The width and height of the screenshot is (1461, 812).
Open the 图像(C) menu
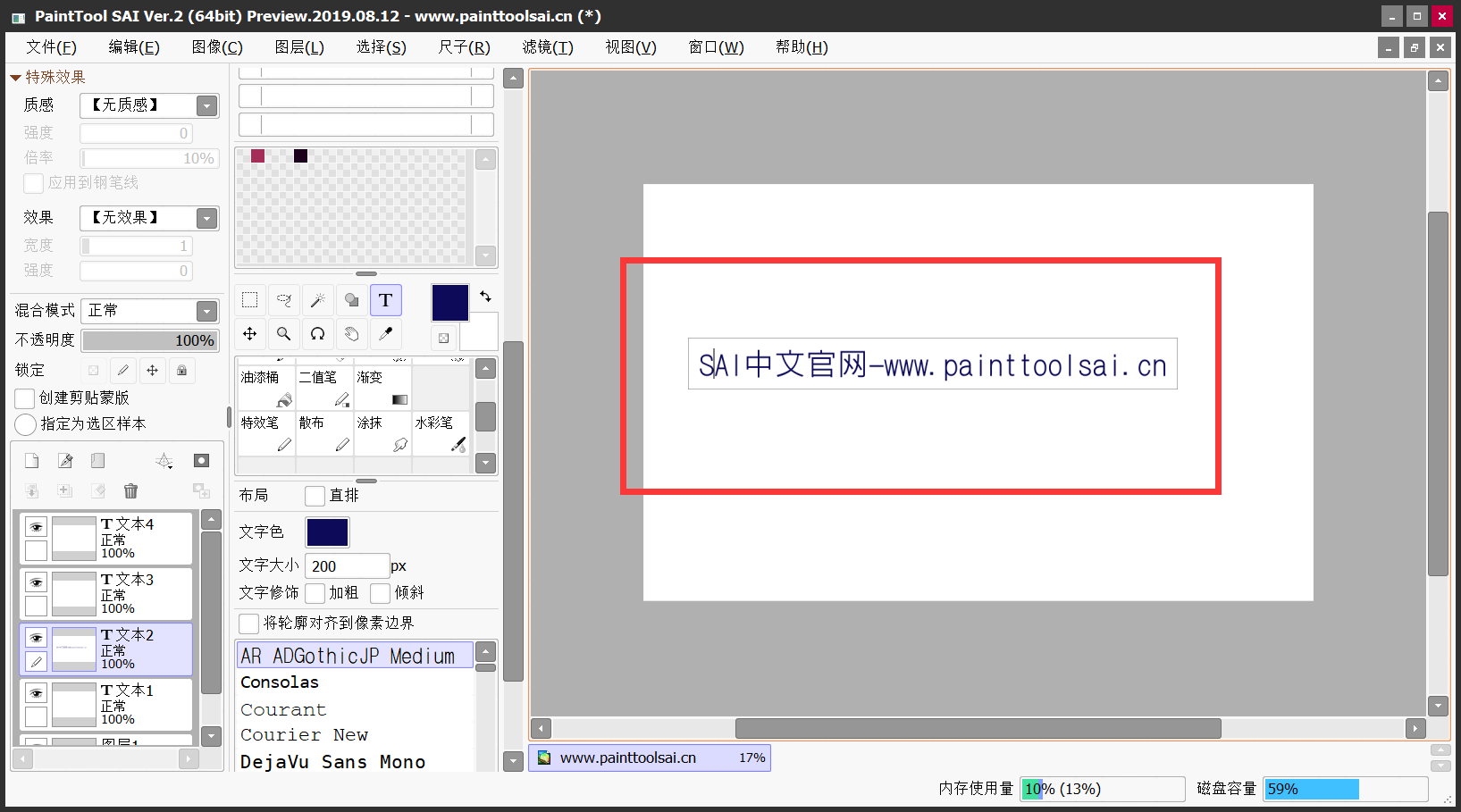217,47
